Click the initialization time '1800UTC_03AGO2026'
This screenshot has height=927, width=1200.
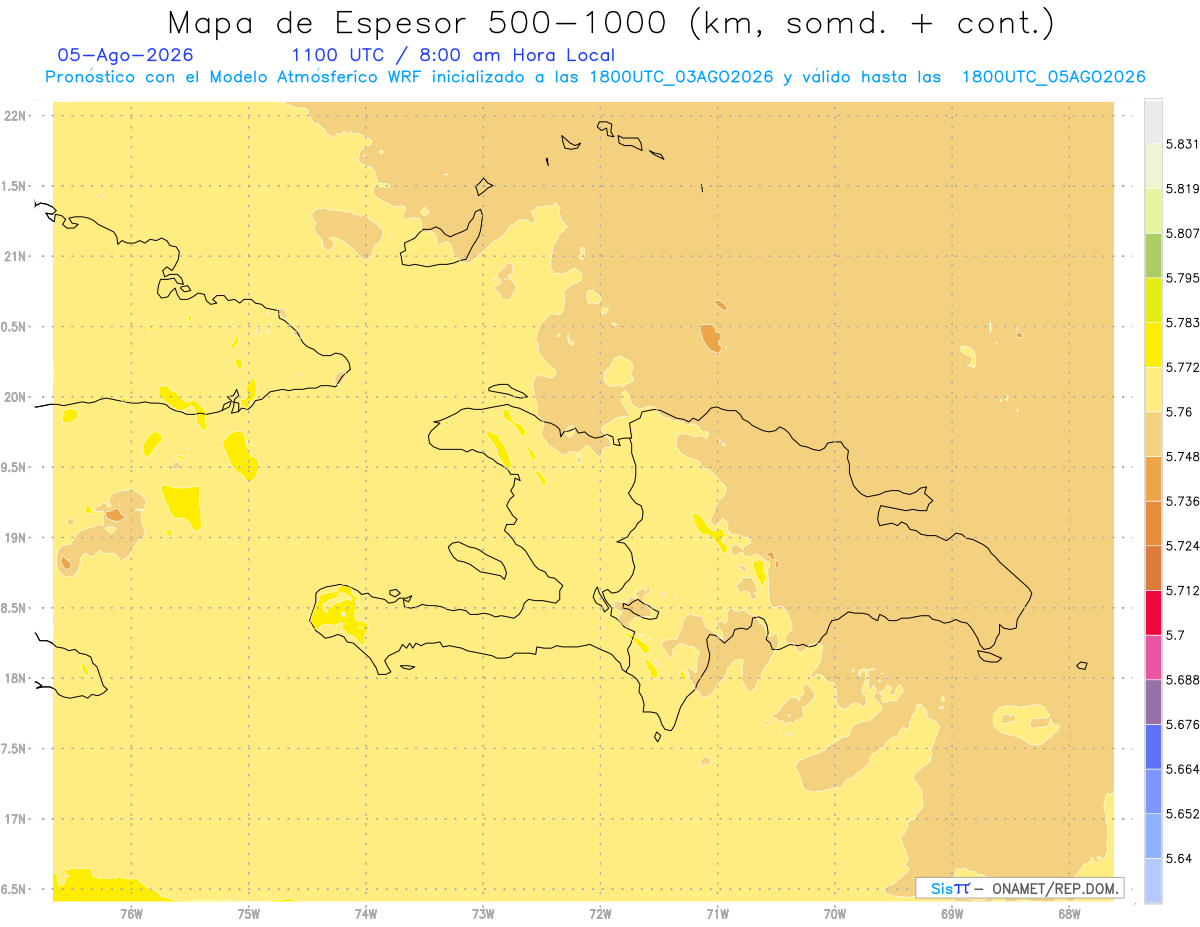(x=682, y=78)
